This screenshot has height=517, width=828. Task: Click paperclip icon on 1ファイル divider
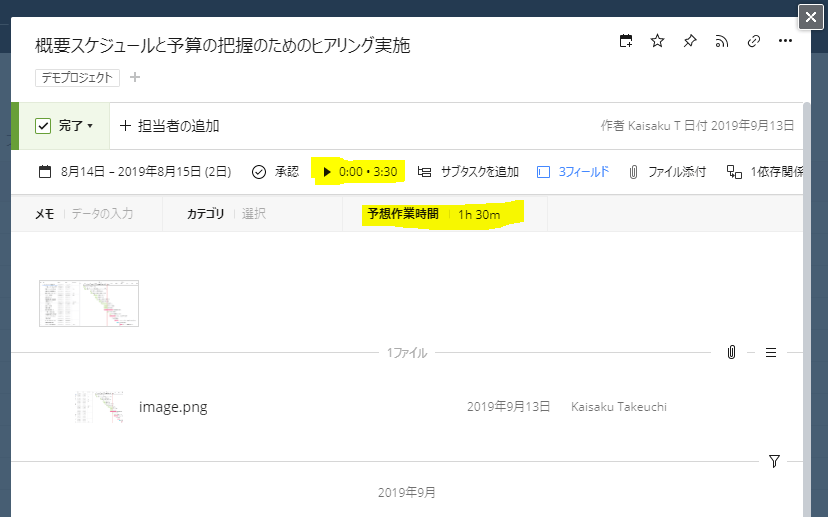[x=731, y=352]
